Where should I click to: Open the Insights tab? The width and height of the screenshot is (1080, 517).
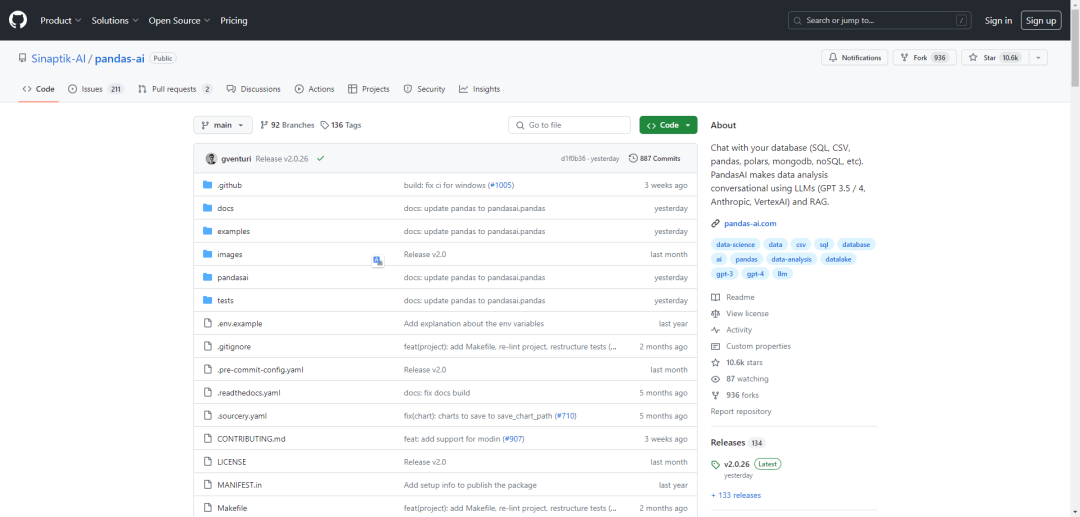479,89
